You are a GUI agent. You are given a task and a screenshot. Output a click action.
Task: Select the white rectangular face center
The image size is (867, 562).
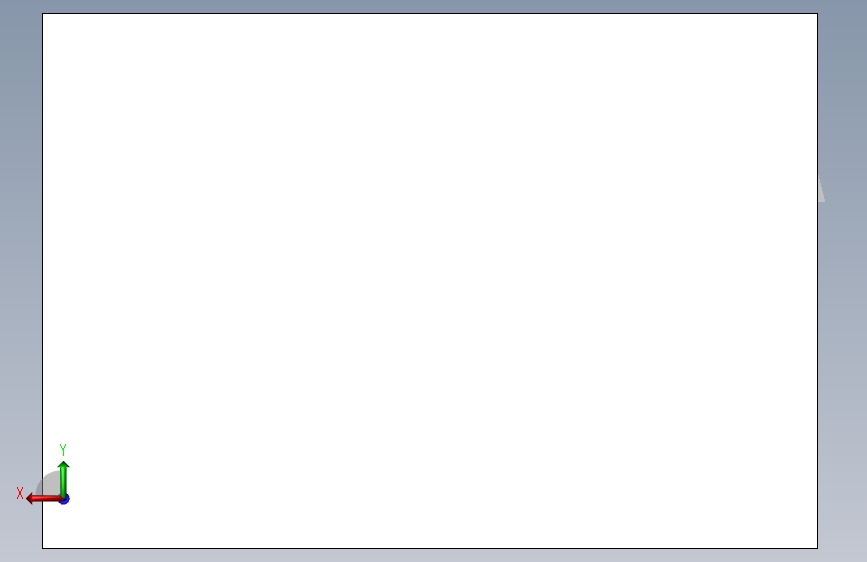pyautogui.click(x=430, y=281)
